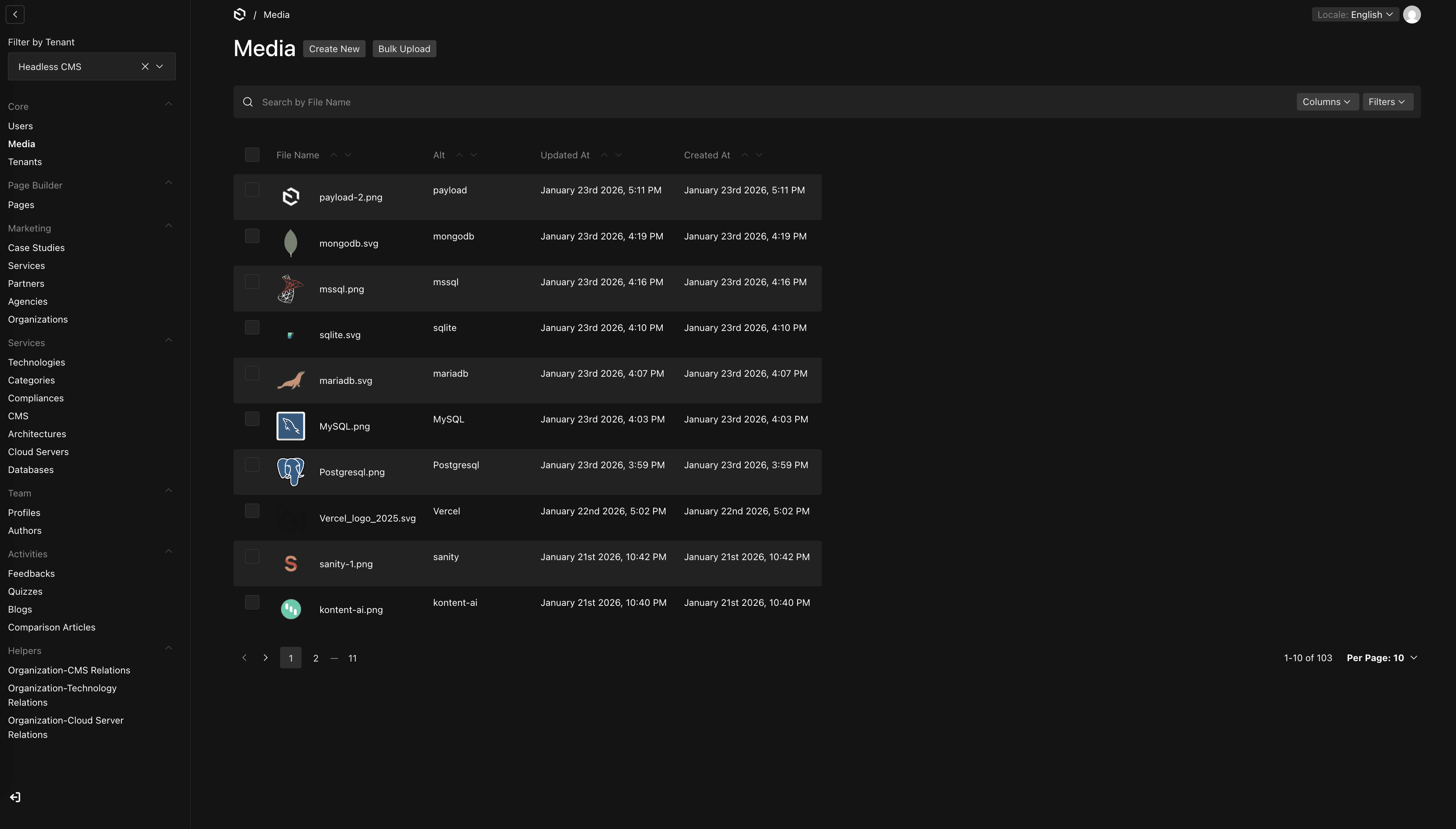Collapse the sidebar with back arrow
The height and width of the screenshot is (829, 1456).
tap(16, 15)
